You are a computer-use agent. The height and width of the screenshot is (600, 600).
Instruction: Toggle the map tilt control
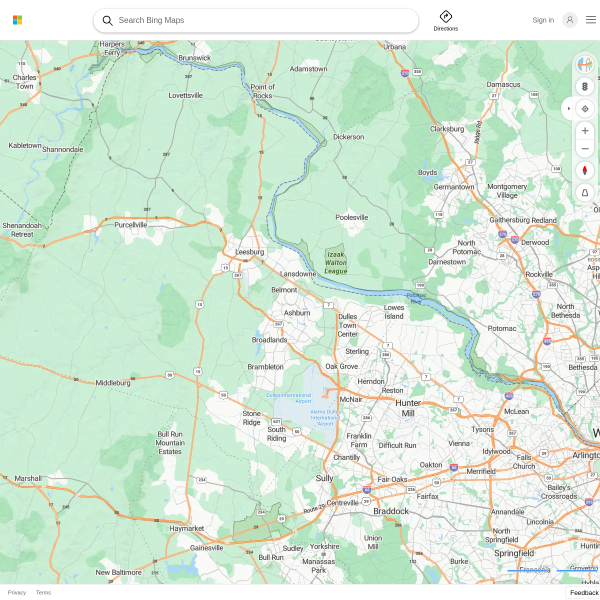[585, 193]
